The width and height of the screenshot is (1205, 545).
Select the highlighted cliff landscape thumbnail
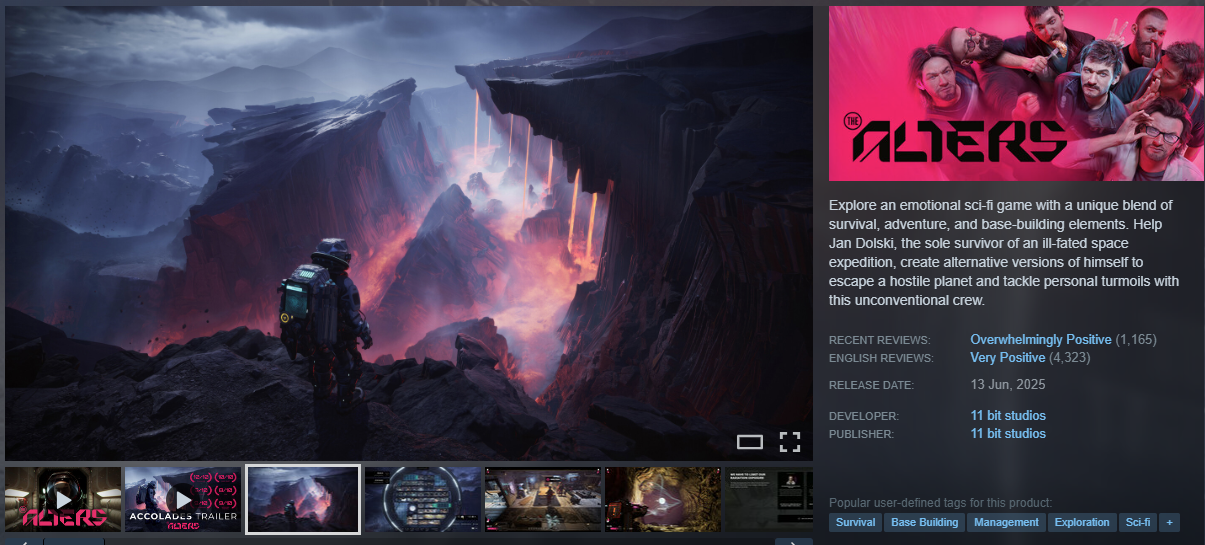coord(303,499)
